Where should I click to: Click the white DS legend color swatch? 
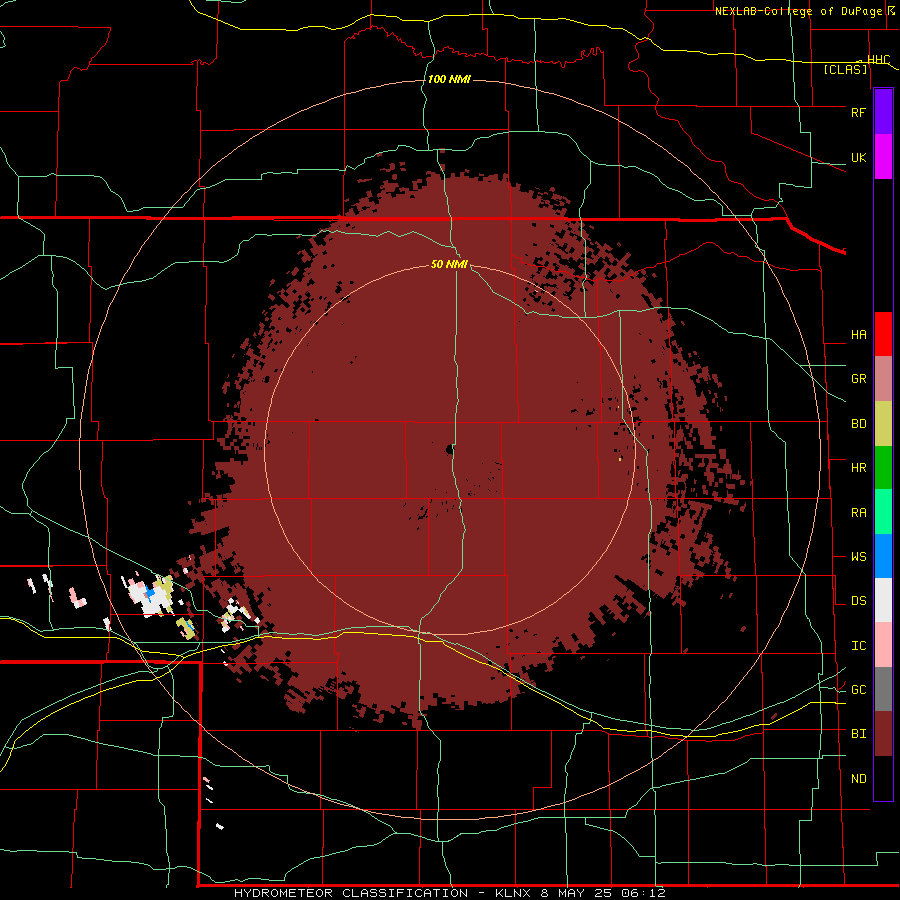point(883,600)
